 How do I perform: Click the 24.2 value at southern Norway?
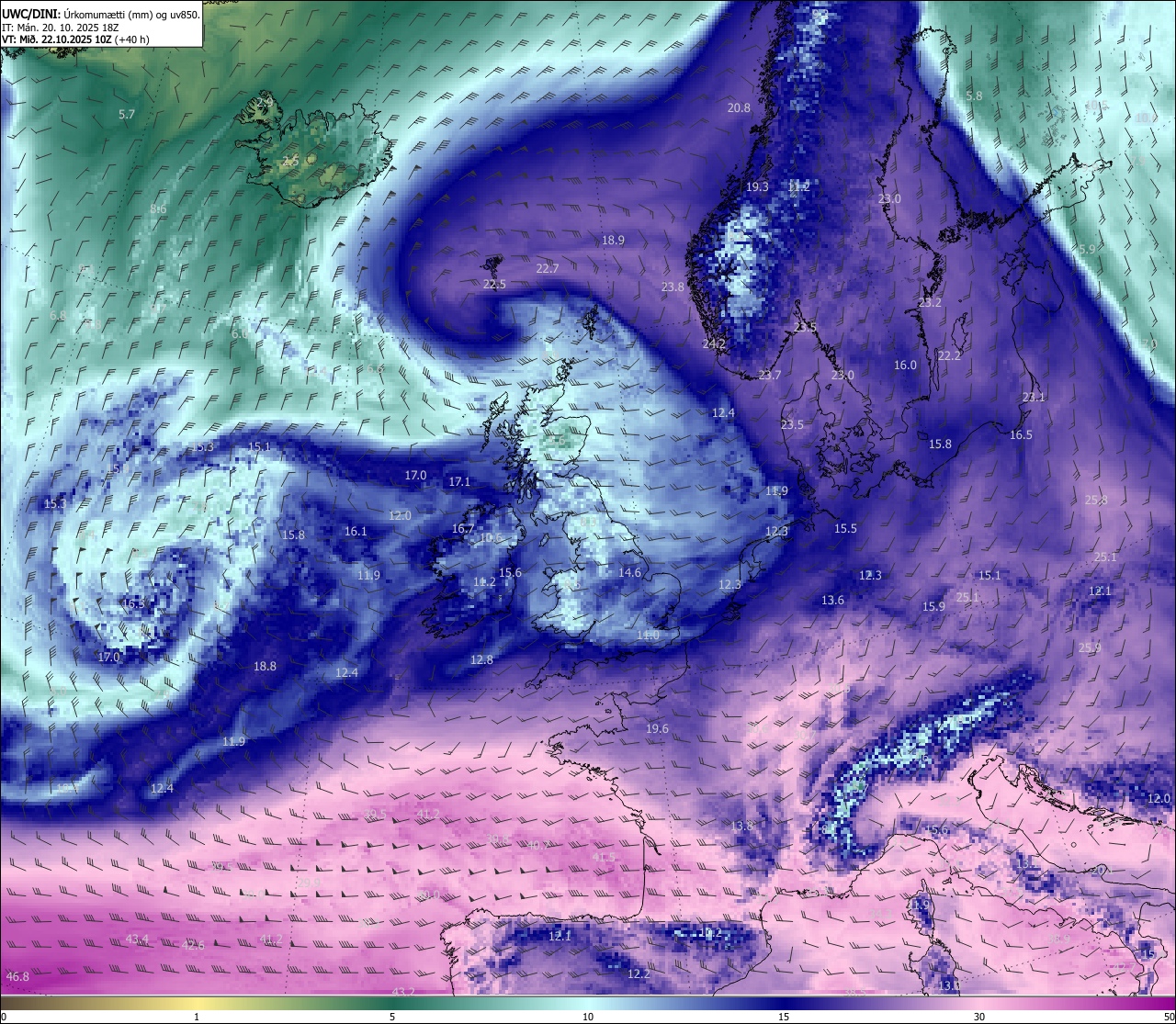(x=714, y=344)
